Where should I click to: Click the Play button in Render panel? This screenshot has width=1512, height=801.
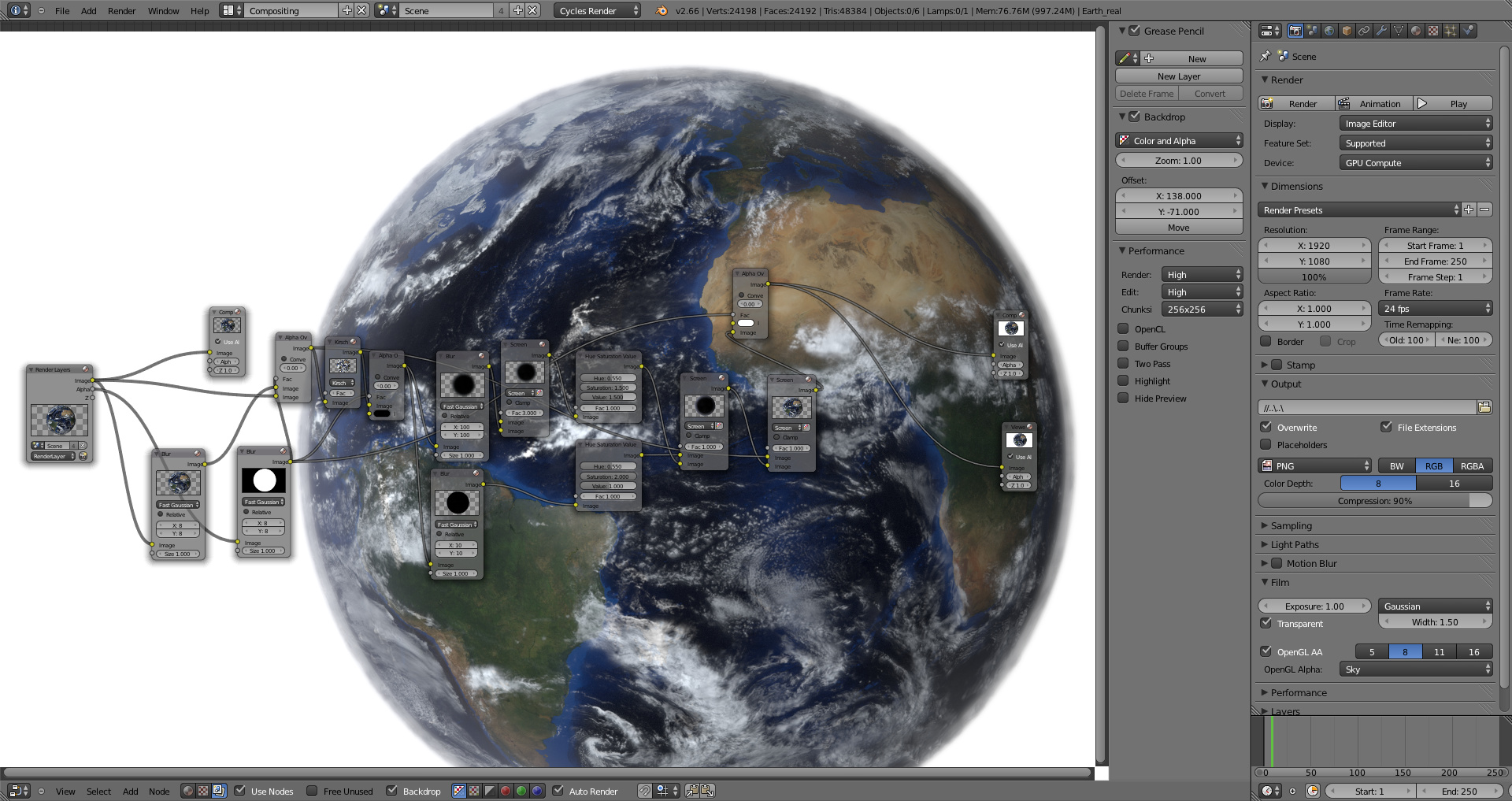coord(1453,103)
